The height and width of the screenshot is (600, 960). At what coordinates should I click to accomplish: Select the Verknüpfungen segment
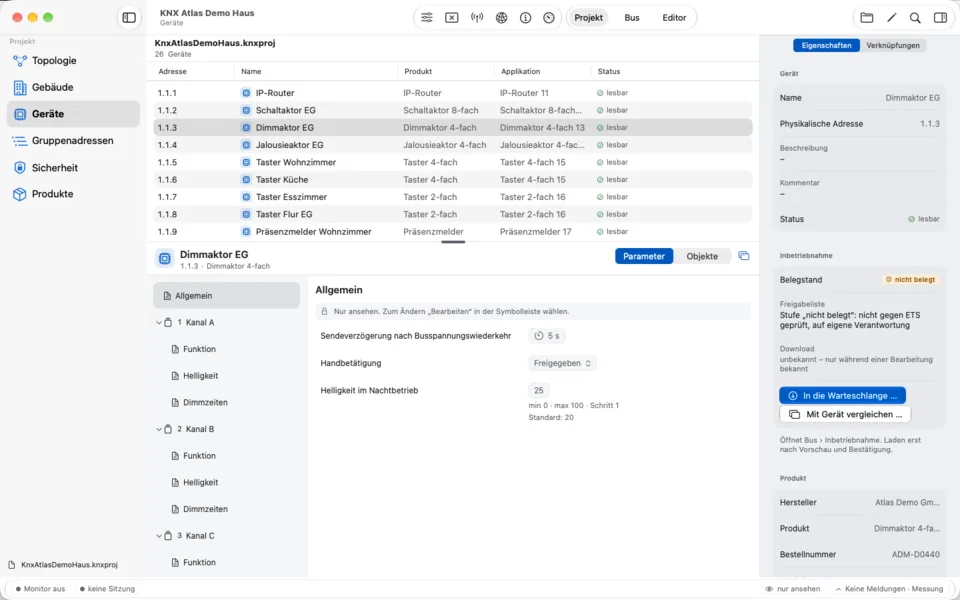point(893,45)
